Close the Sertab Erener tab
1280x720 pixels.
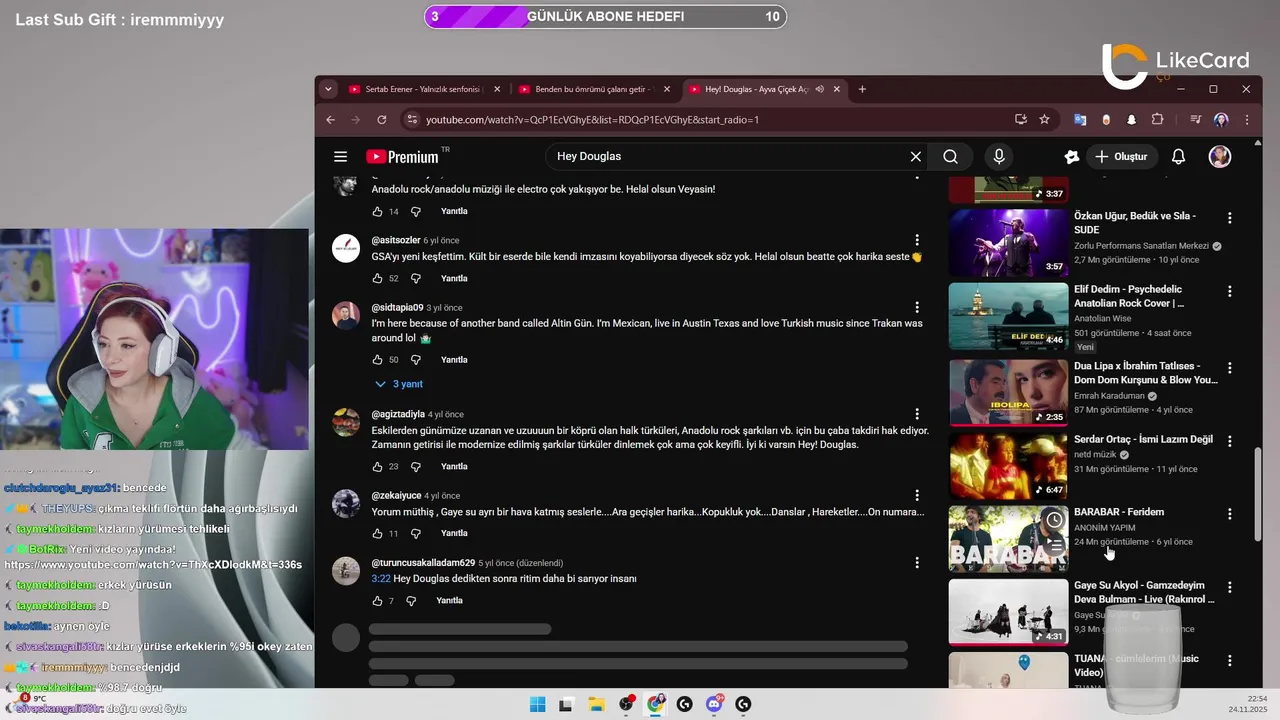pyautogui.click(x=497, y=89)
